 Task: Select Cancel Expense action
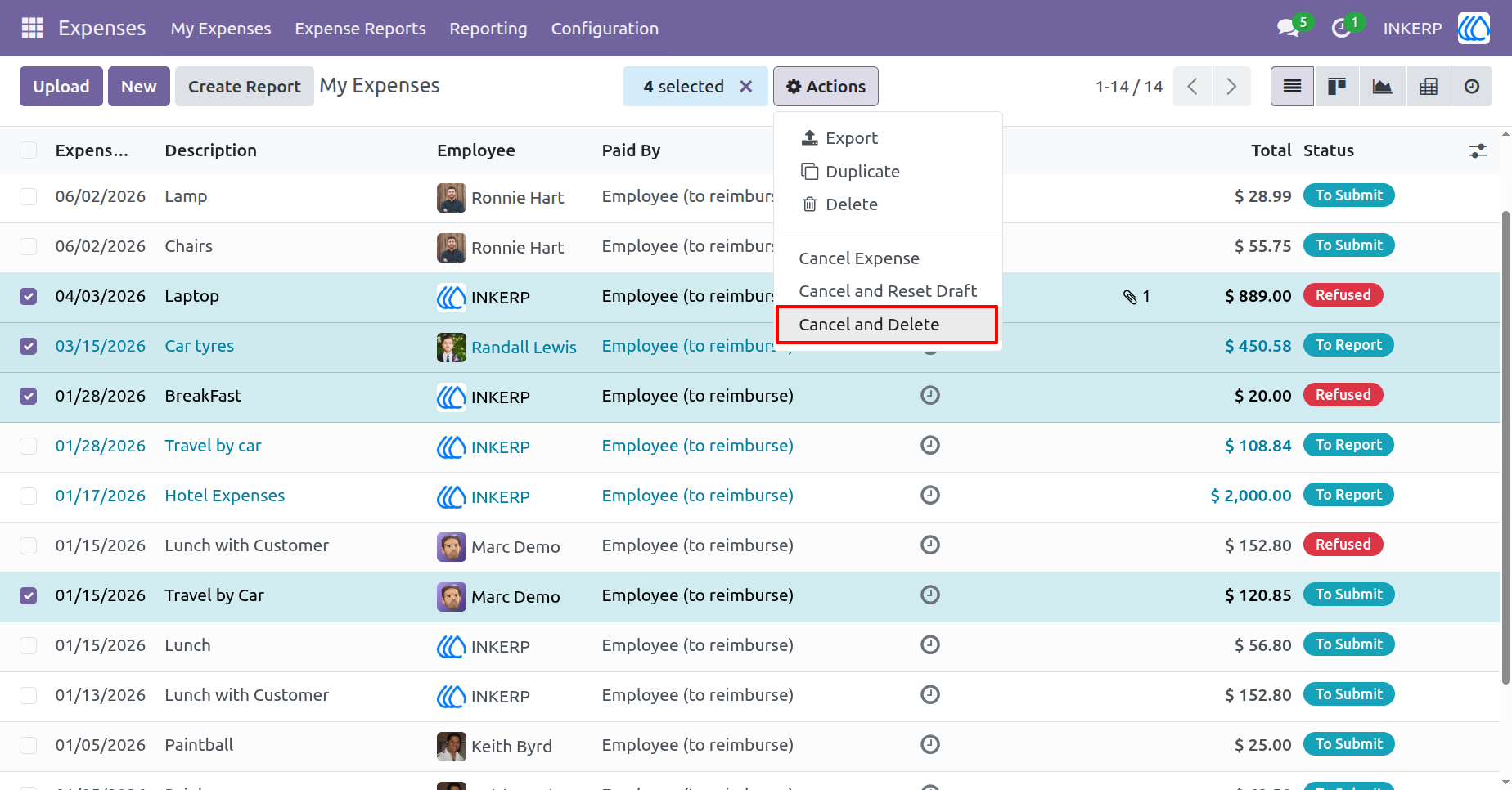point(888,258)
